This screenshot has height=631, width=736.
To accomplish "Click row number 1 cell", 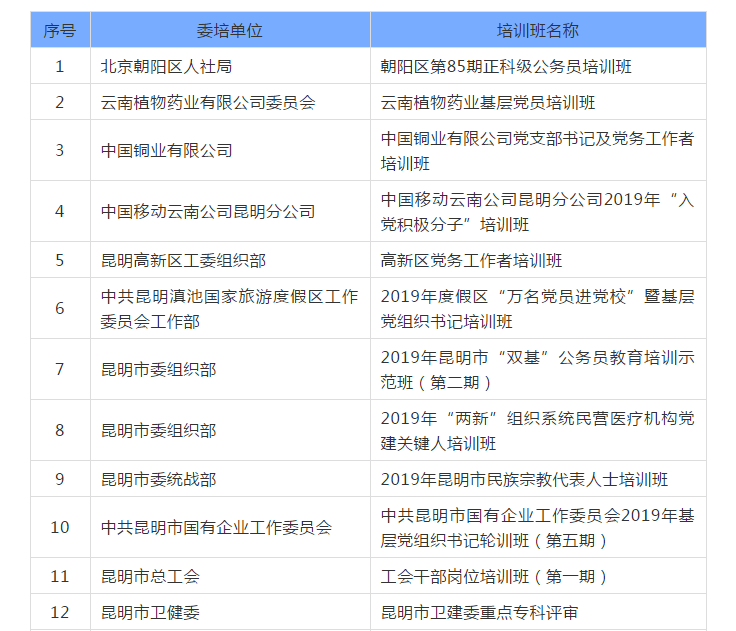I will tap(60, 66).
